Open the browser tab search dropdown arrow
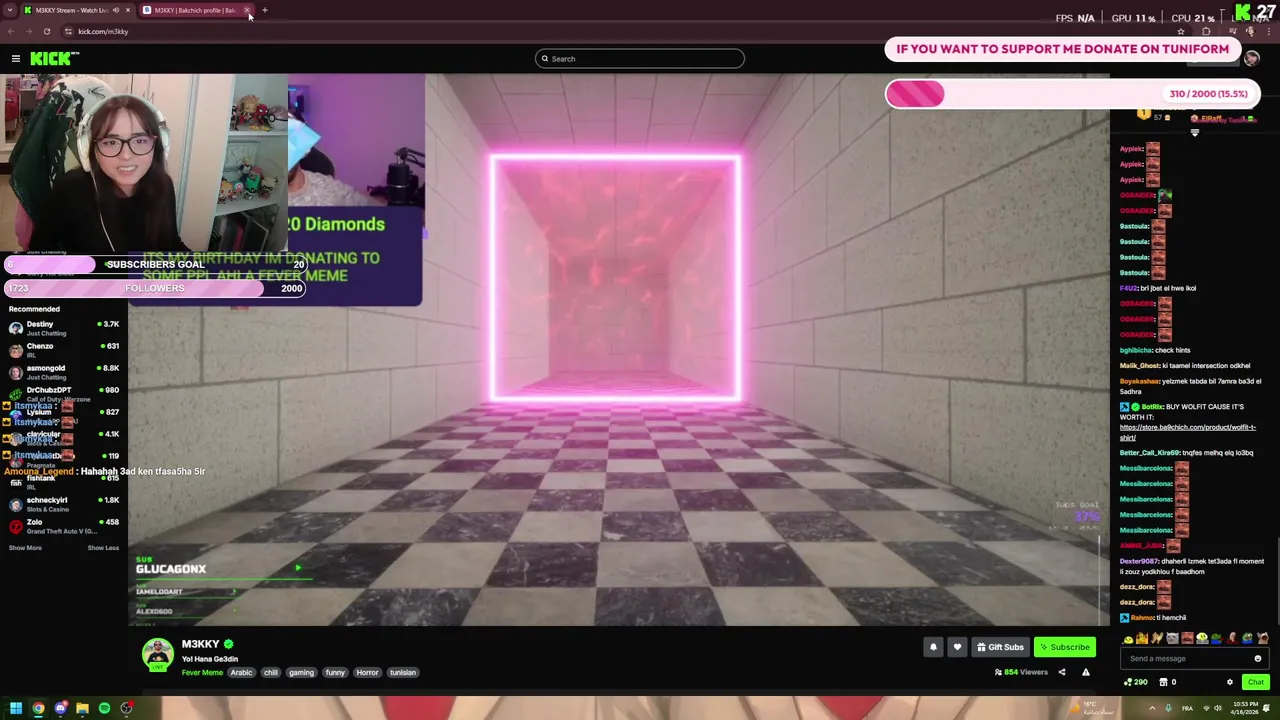This screenshot has width=1280, height=720. click(x=9, y=10)
